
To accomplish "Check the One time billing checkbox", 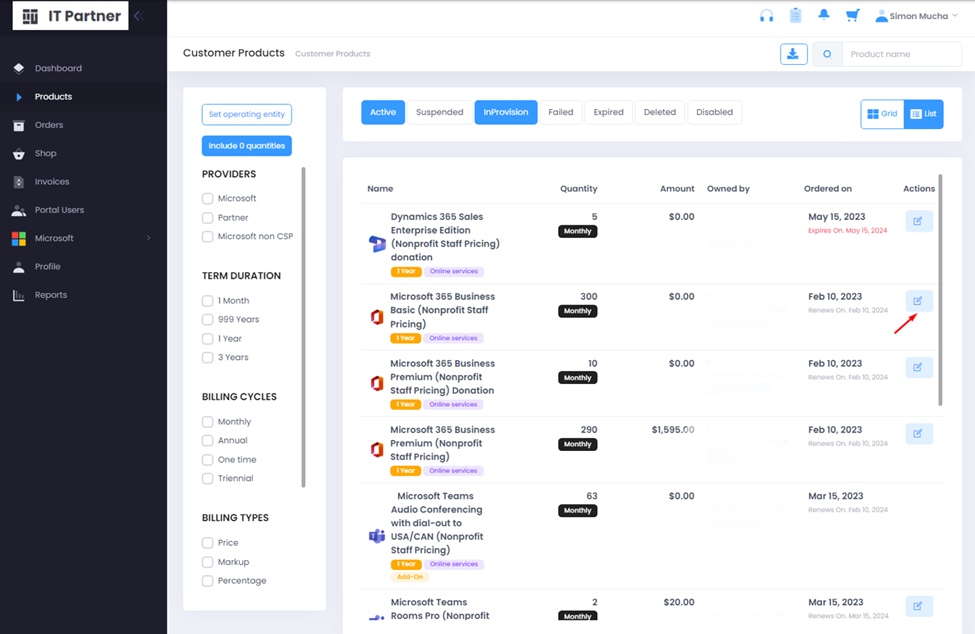I will 208,460.
